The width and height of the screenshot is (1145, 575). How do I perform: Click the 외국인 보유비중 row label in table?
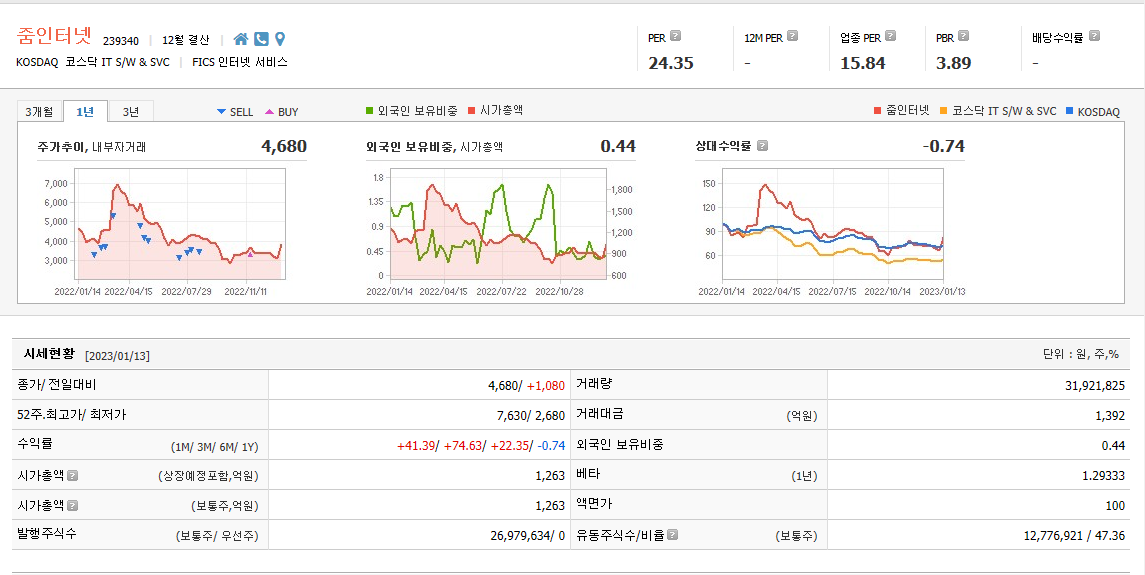(620, 444)
